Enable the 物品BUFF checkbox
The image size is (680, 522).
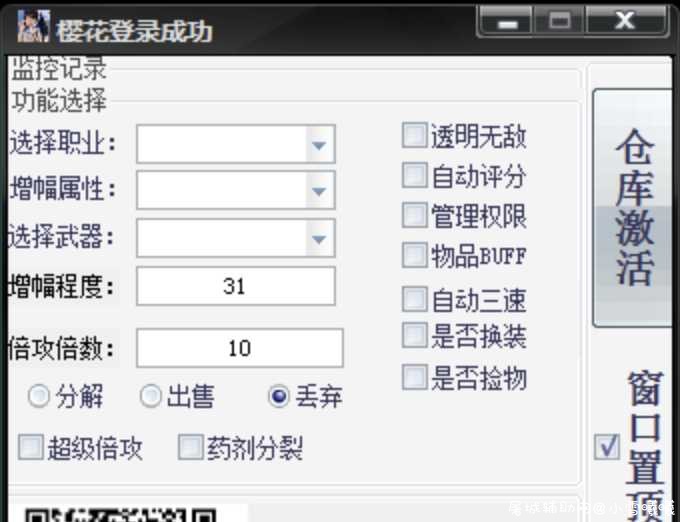click(415, 255)
